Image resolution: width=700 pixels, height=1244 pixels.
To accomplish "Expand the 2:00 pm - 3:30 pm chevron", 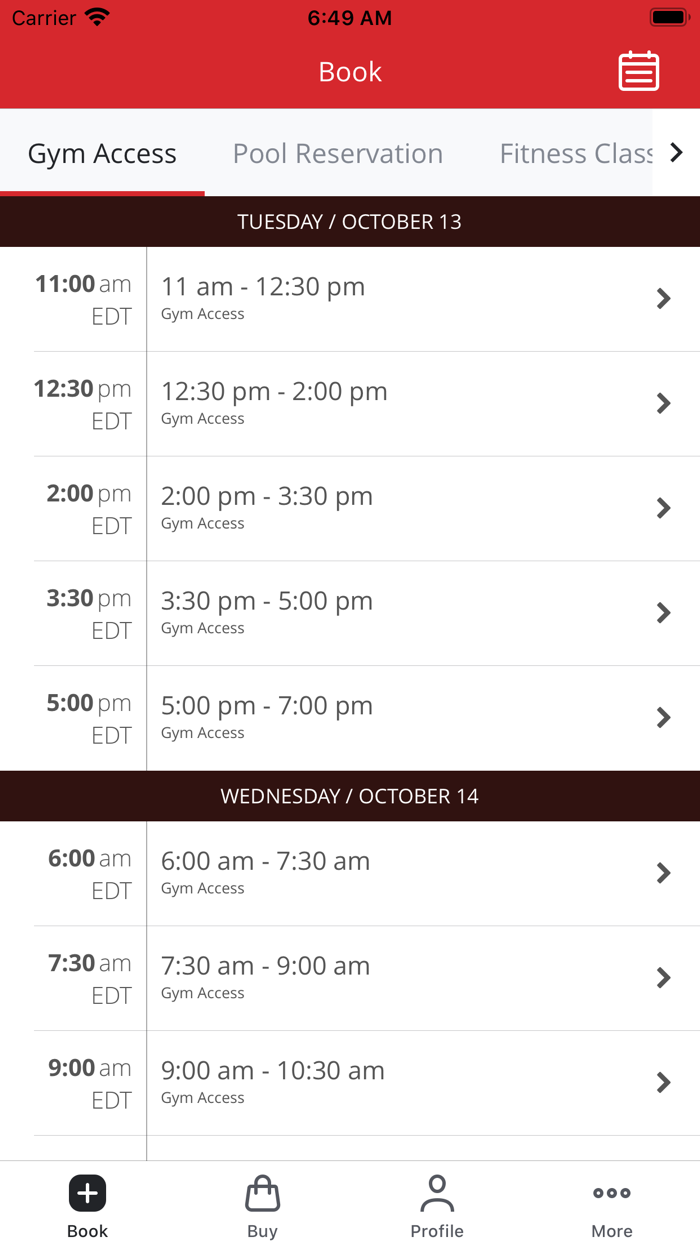I will (x=663, y=508).
